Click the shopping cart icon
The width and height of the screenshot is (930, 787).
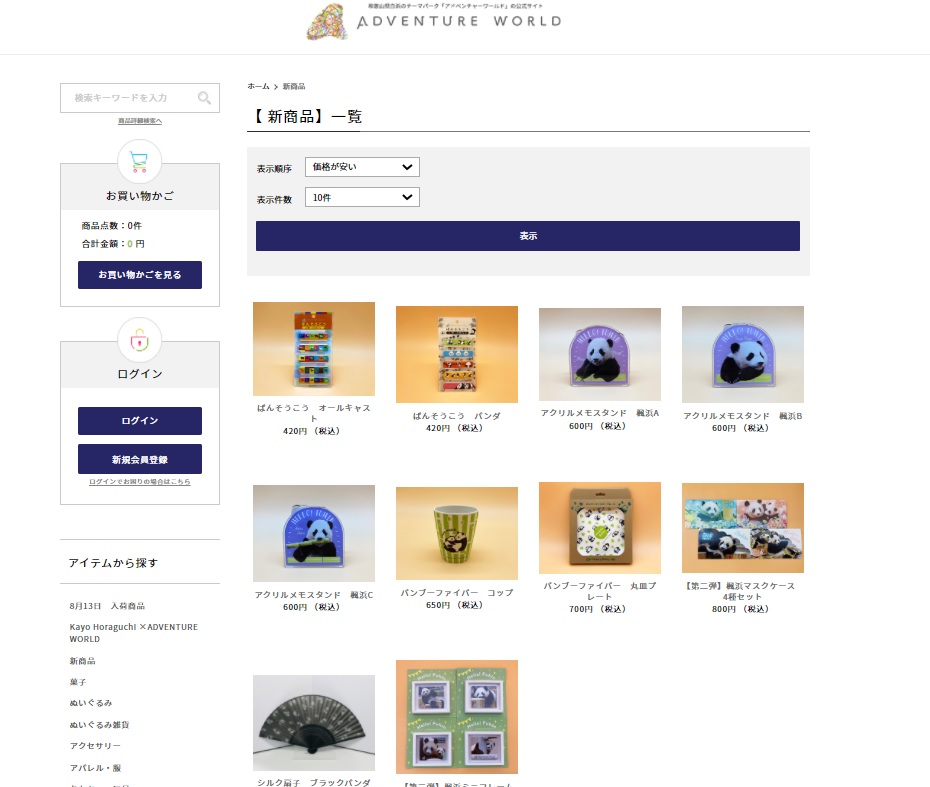(x=139, y=161)
